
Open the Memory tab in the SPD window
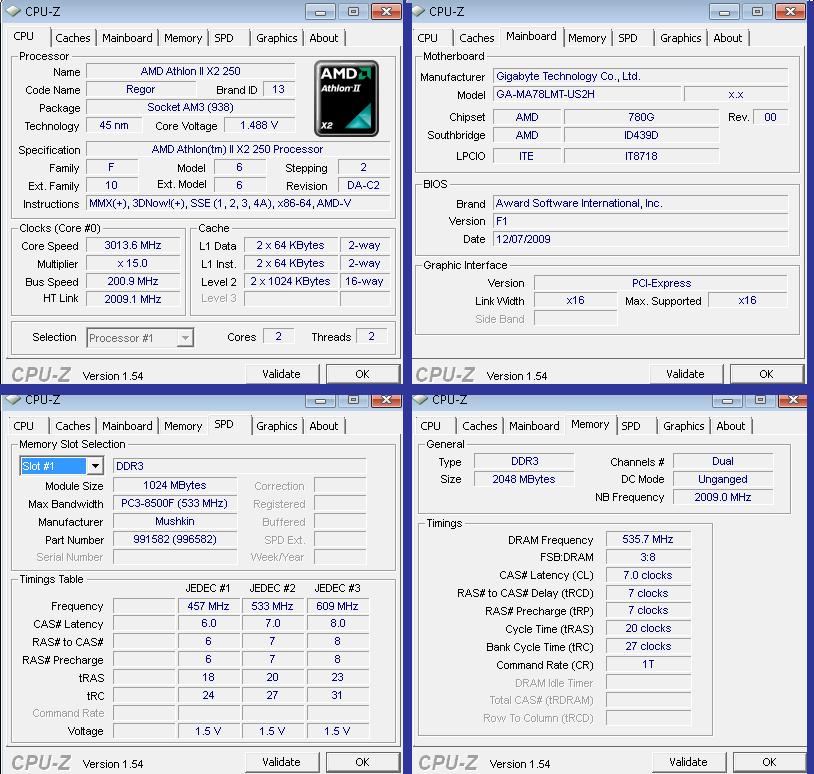[183, 426]
